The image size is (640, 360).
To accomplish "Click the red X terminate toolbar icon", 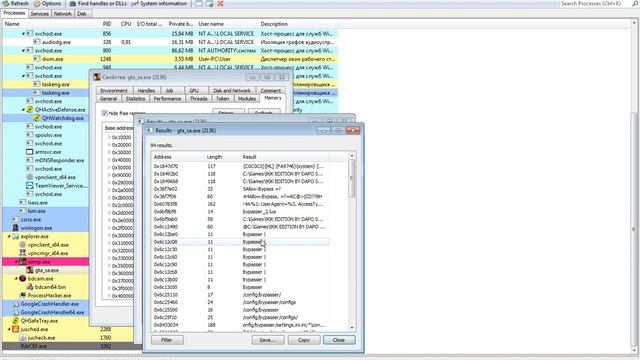I will (220, 4).
